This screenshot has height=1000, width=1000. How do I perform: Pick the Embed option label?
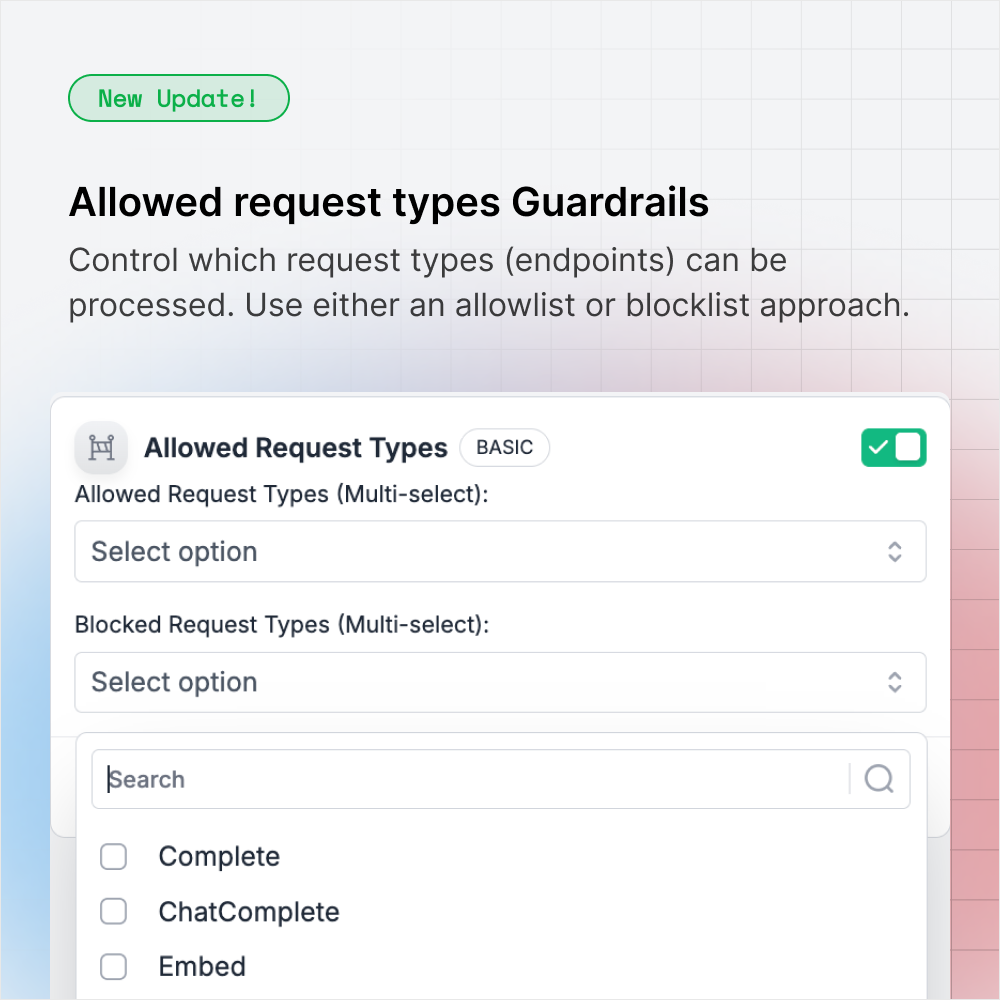(x=202, y=967)
